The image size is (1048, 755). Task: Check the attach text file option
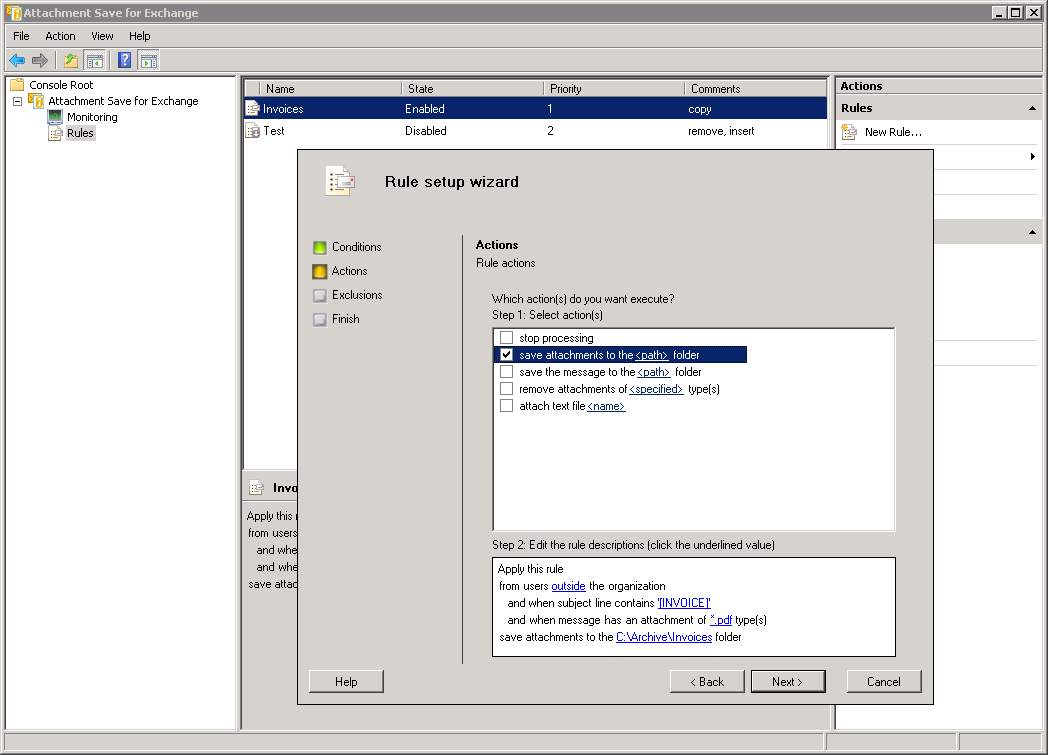[507, 406]
